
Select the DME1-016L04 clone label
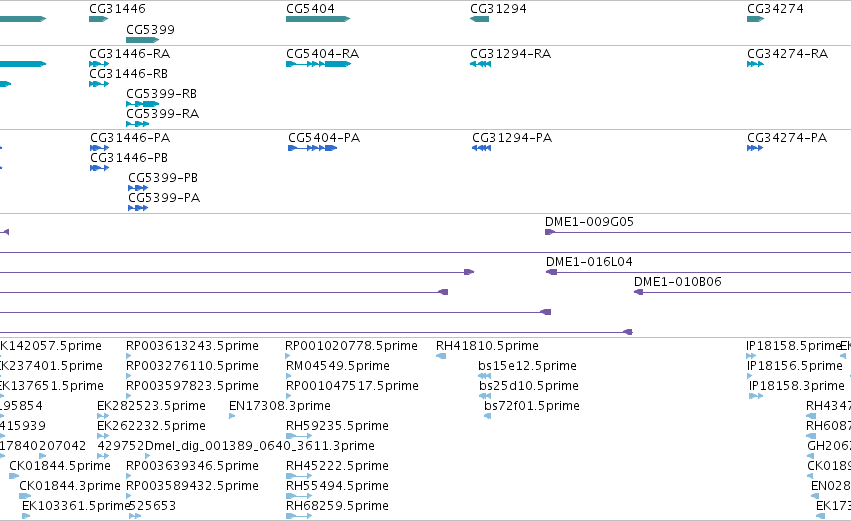pyautogui.click(x=589, y=262)
